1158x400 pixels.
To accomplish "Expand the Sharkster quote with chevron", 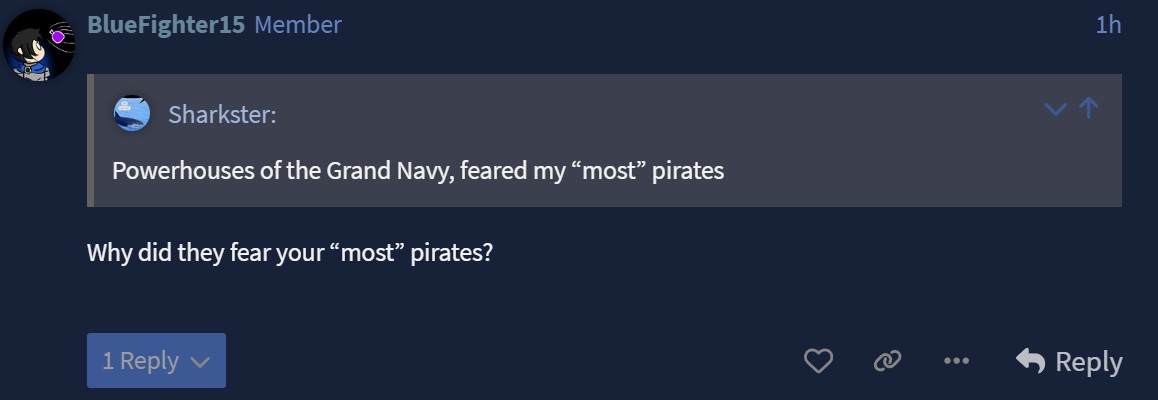I will tap(1055, 109).
